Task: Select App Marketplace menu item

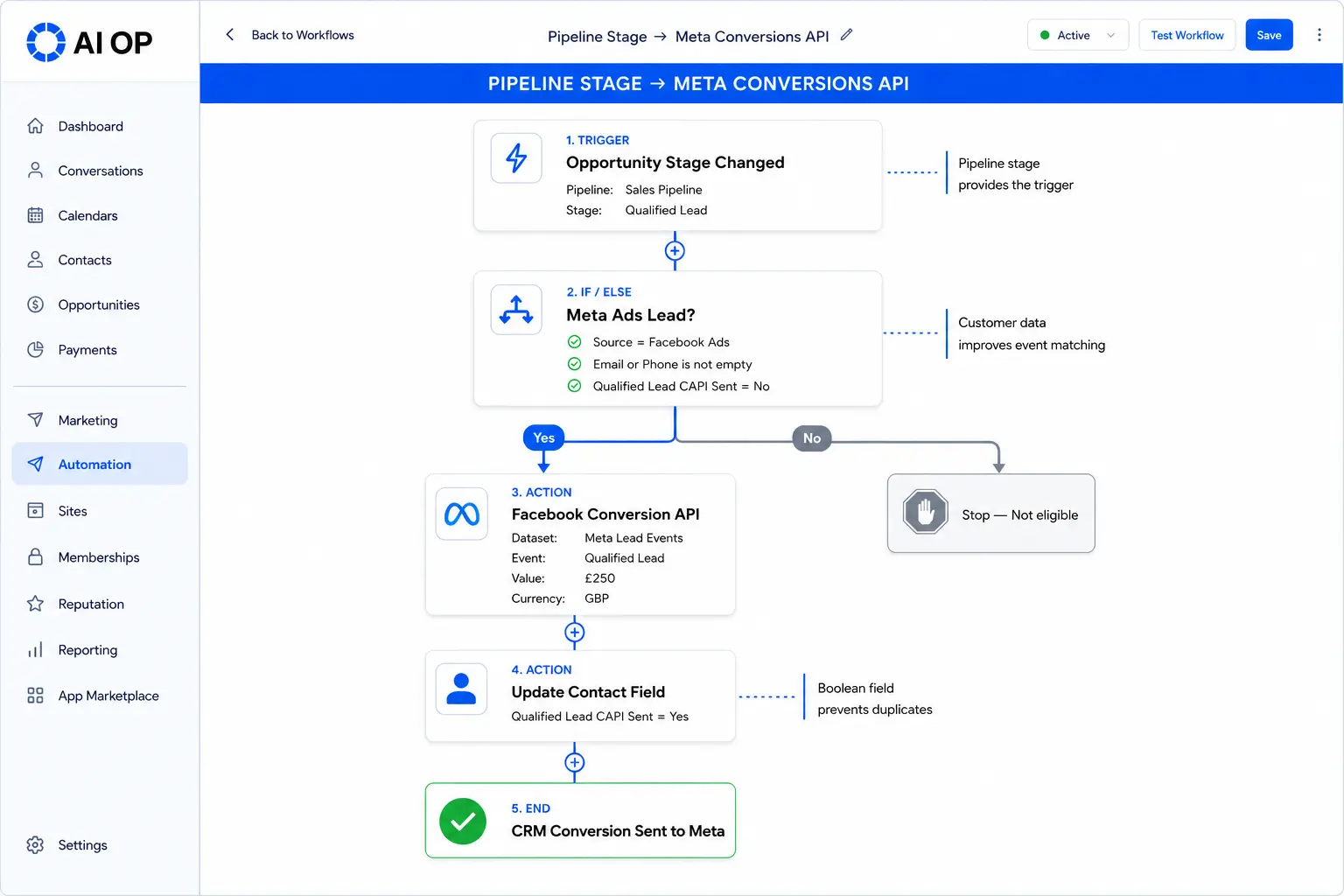Action: [100, 696]
